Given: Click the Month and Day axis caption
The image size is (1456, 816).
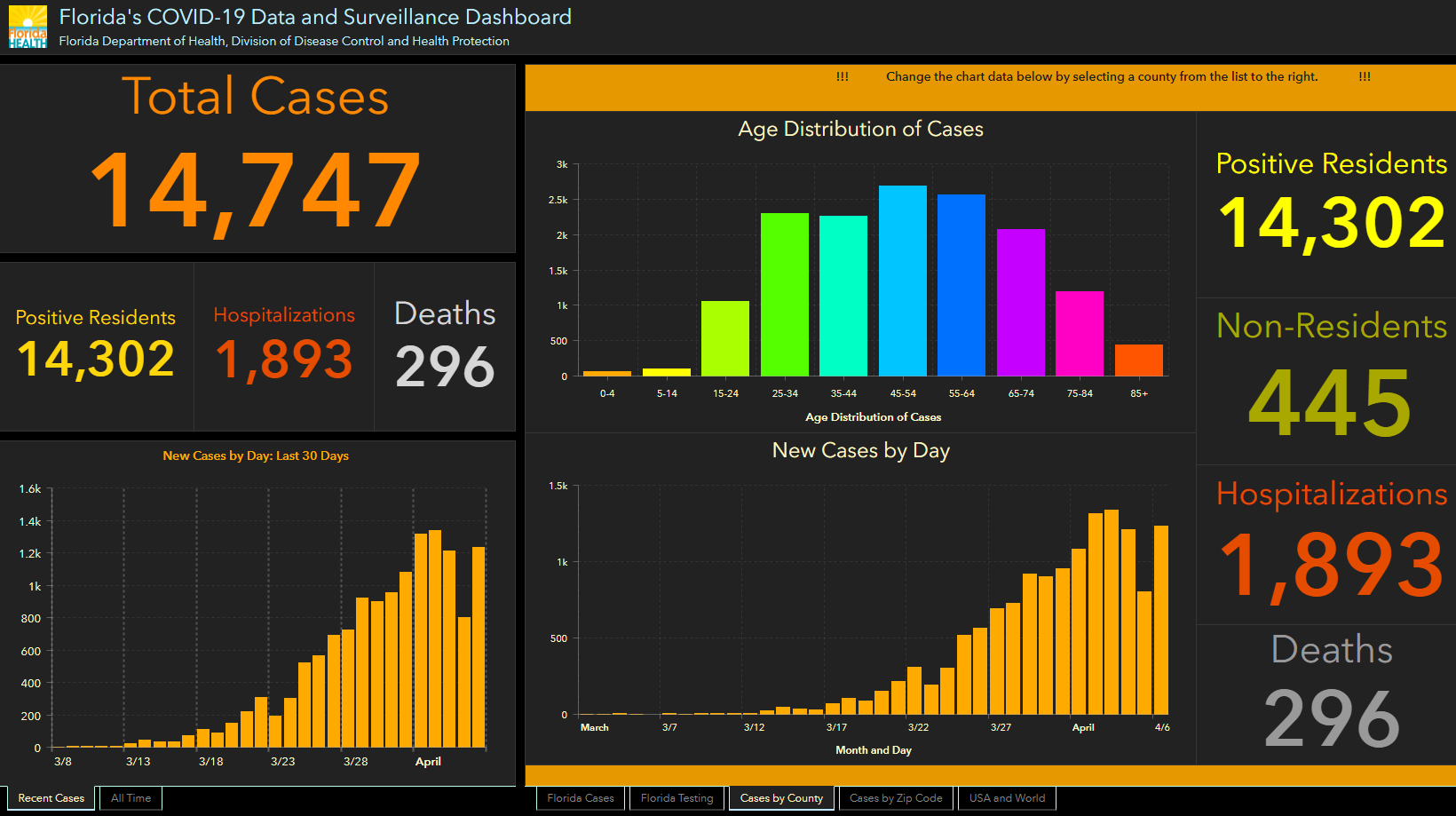Looking at the screenshot, I should [x=874, y=750].
